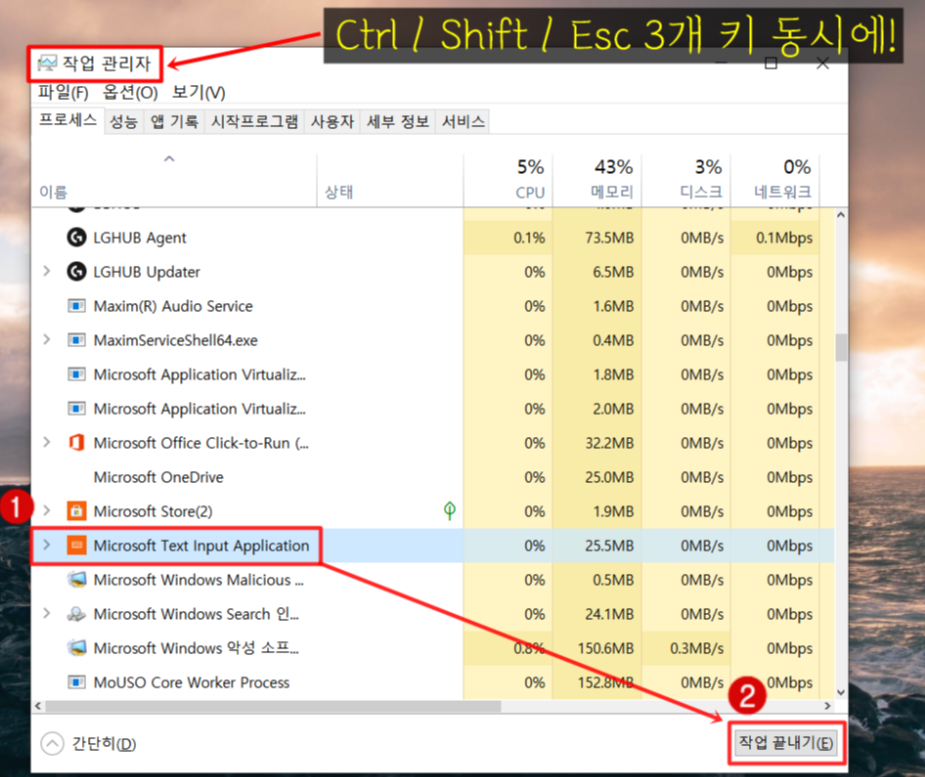The width and height of the screenshot is (925, 777).
Task: Open the 보기(V) menu
Action: (x=199, y=93)
